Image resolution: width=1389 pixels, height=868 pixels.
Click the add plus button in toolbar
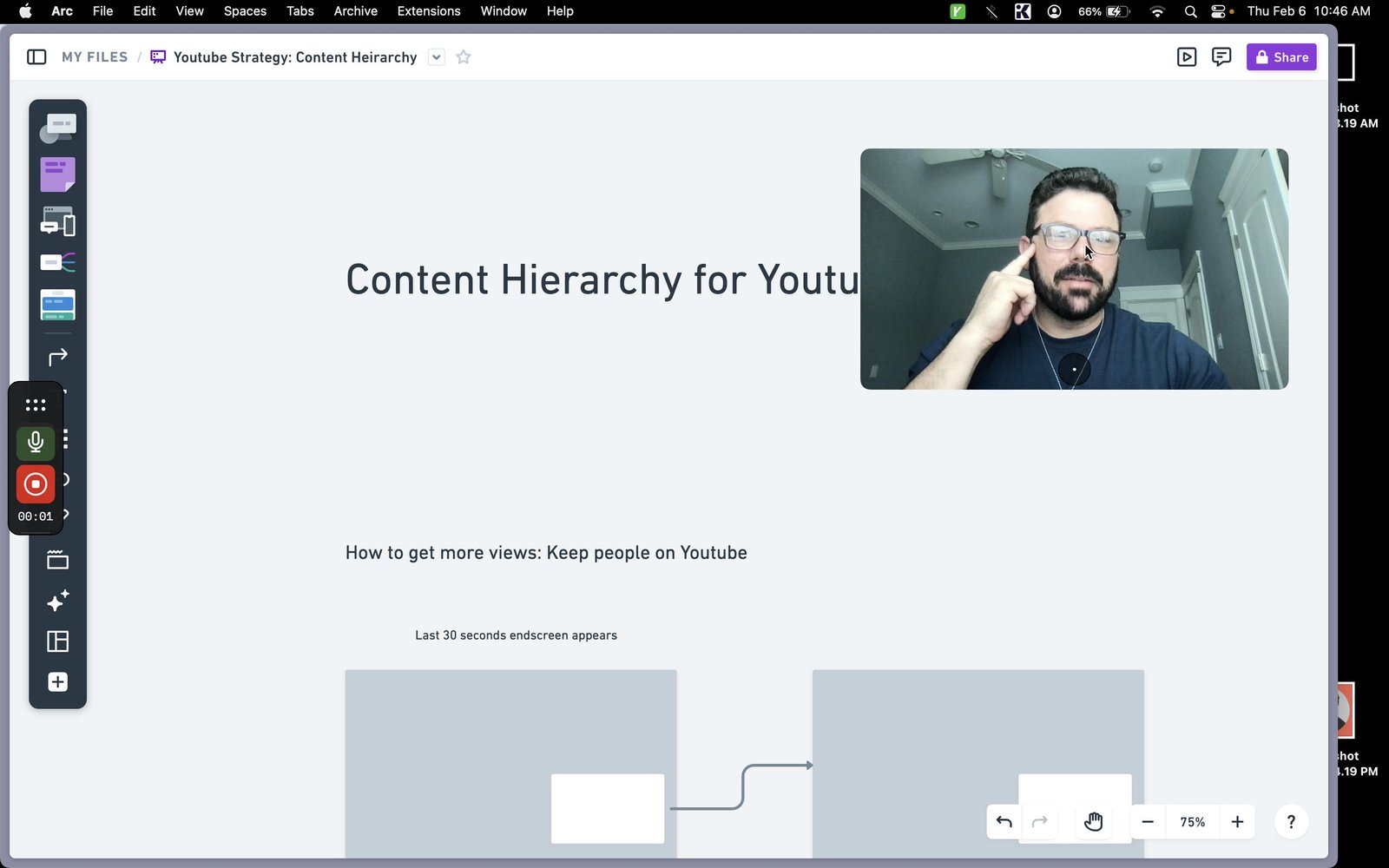[57, 682]
